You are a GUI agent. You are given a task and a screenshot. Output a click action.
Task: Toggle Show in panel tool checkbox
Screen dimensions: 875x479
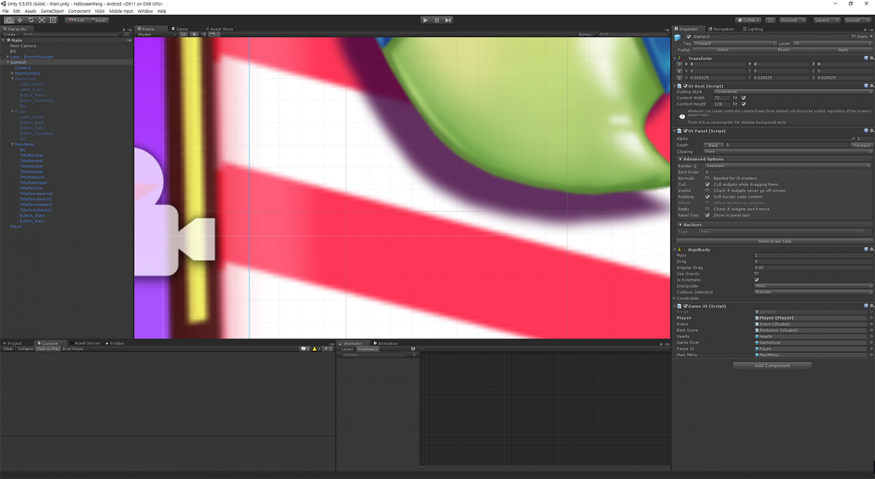[x=707, y=215]
